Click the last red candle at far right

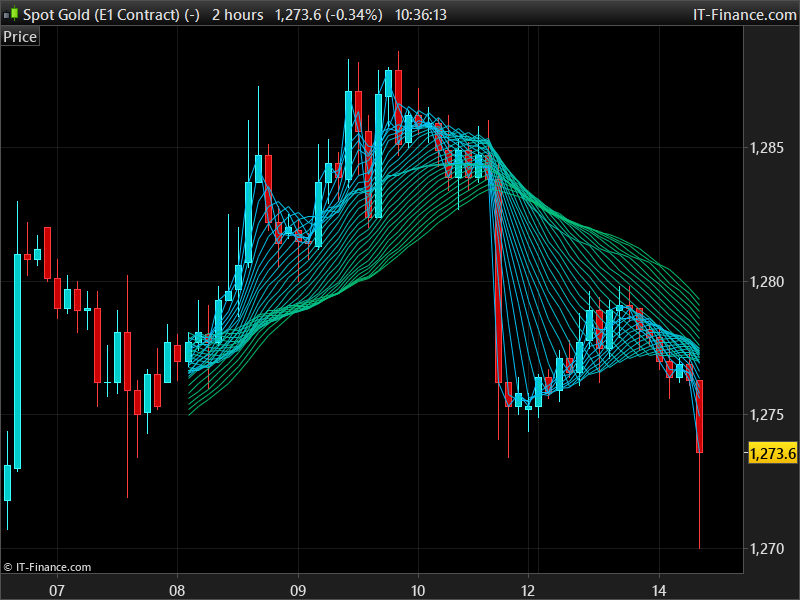[699, 416]
